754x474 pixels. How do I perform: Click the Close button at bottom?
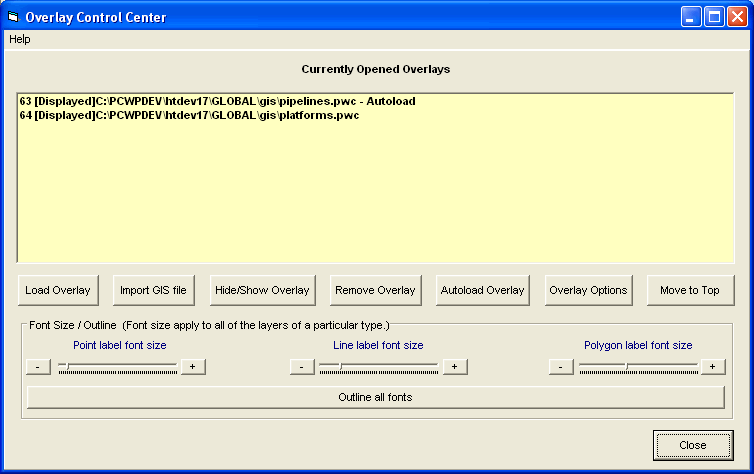coord(692,445)
